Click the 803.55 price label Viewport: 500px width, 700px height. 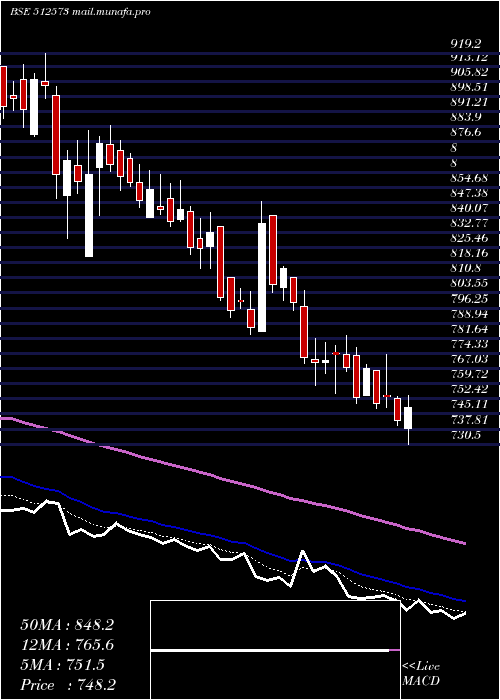[x=469, y=283]
